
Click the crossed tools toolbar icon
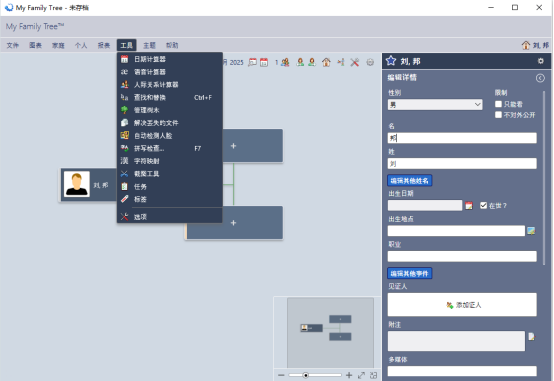[x=354, y=63]
